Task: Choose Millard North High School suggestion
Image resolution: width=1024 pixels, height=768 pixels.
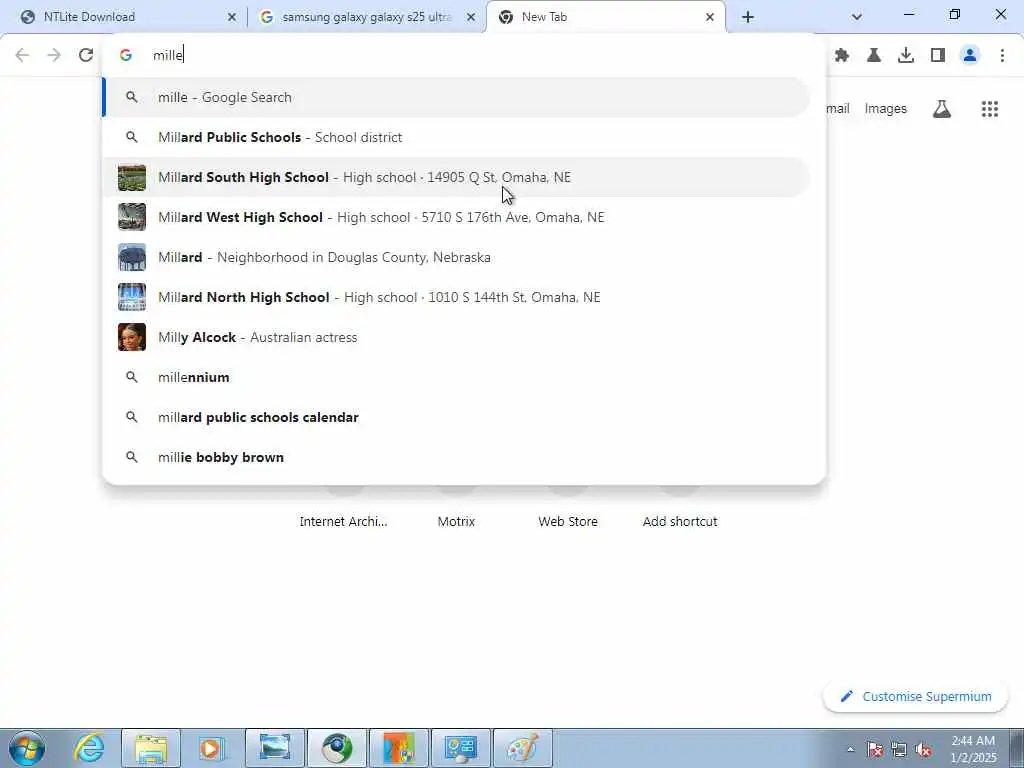Action: coord(456,297)
